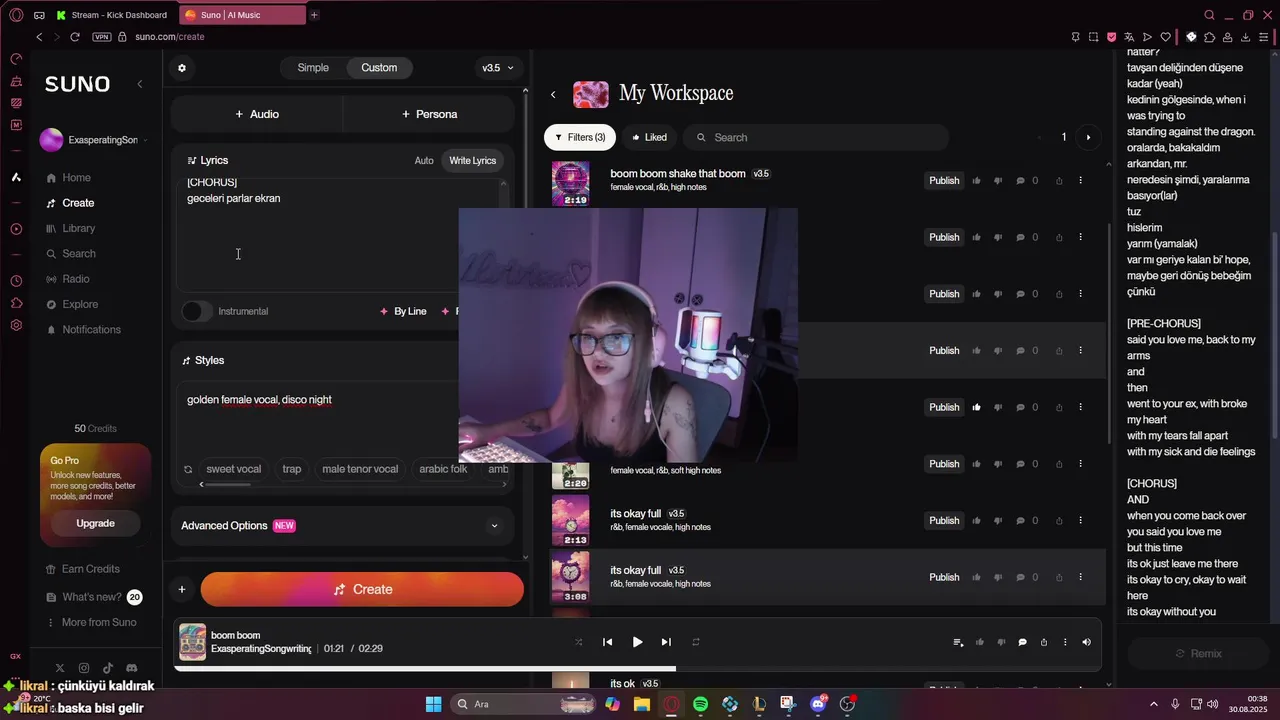Screen dimensions: 1280x720
Task: Open Search in Suno sidebar
Action: (x=70, y=254)
